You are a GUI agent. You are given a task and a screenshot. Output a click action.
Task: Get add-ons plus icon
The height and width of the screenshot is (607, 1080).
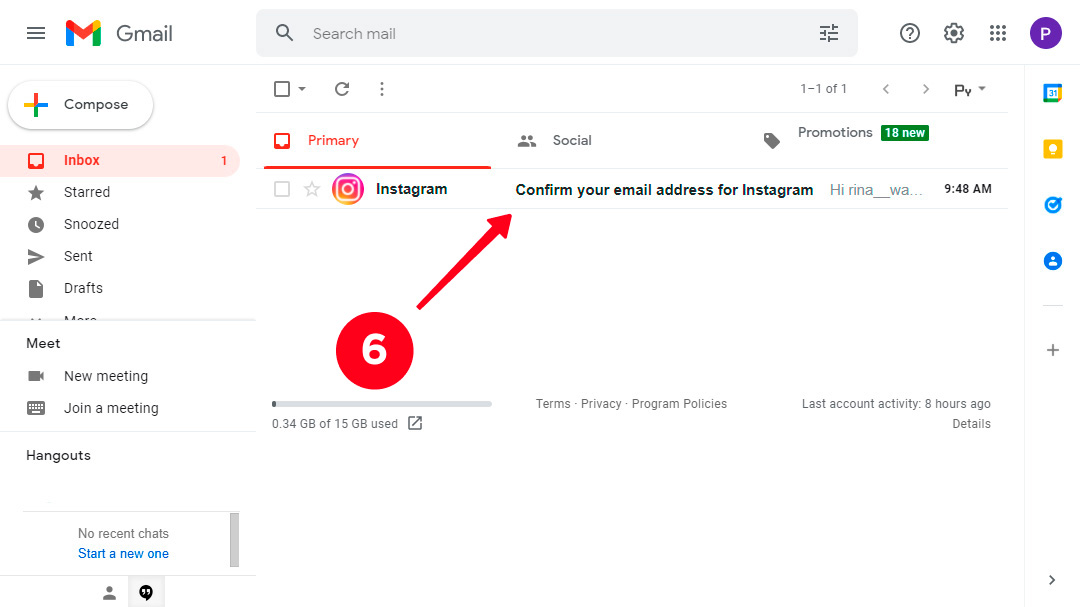1052,350
